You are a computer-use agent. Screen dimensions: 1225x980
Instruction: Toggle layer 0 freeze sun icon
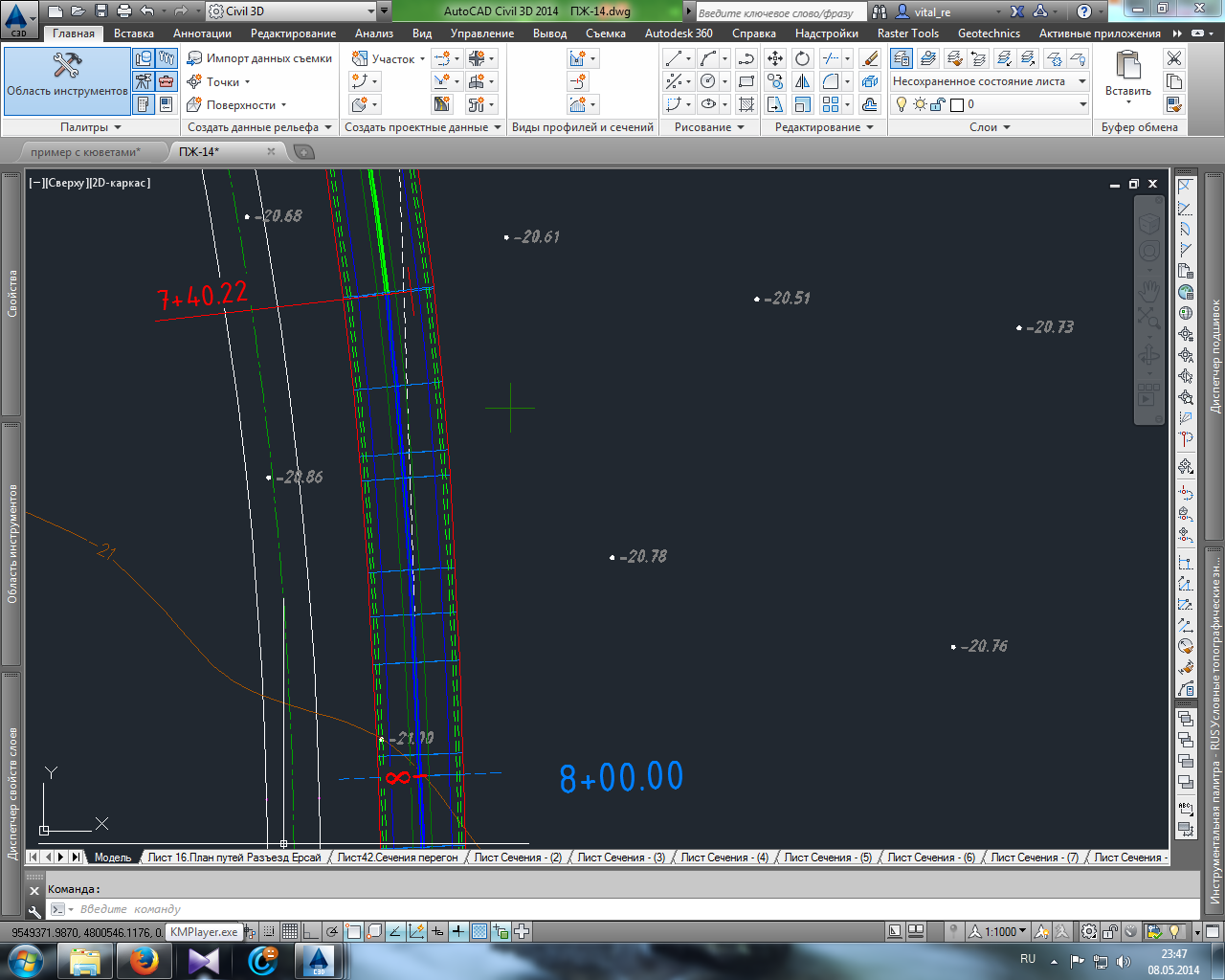tap(920, 104)
